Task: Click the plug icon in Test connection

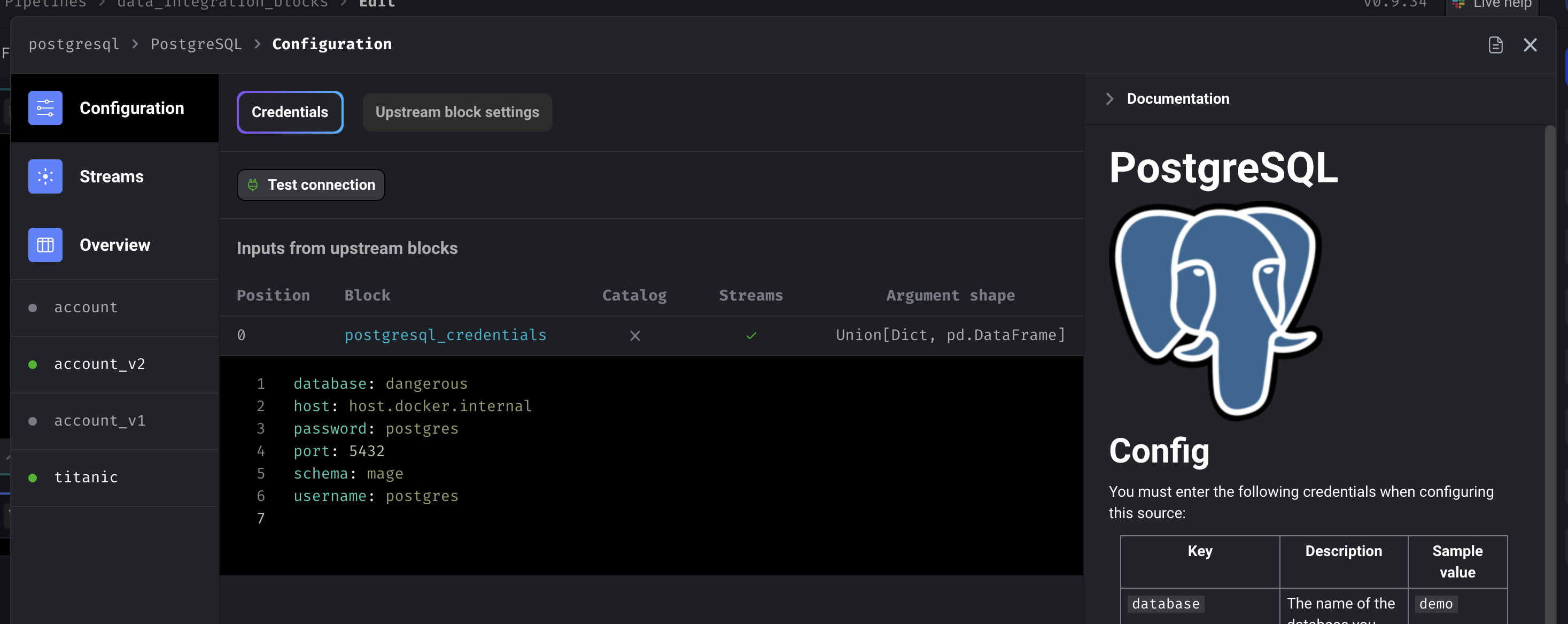Action: point(253,184)
